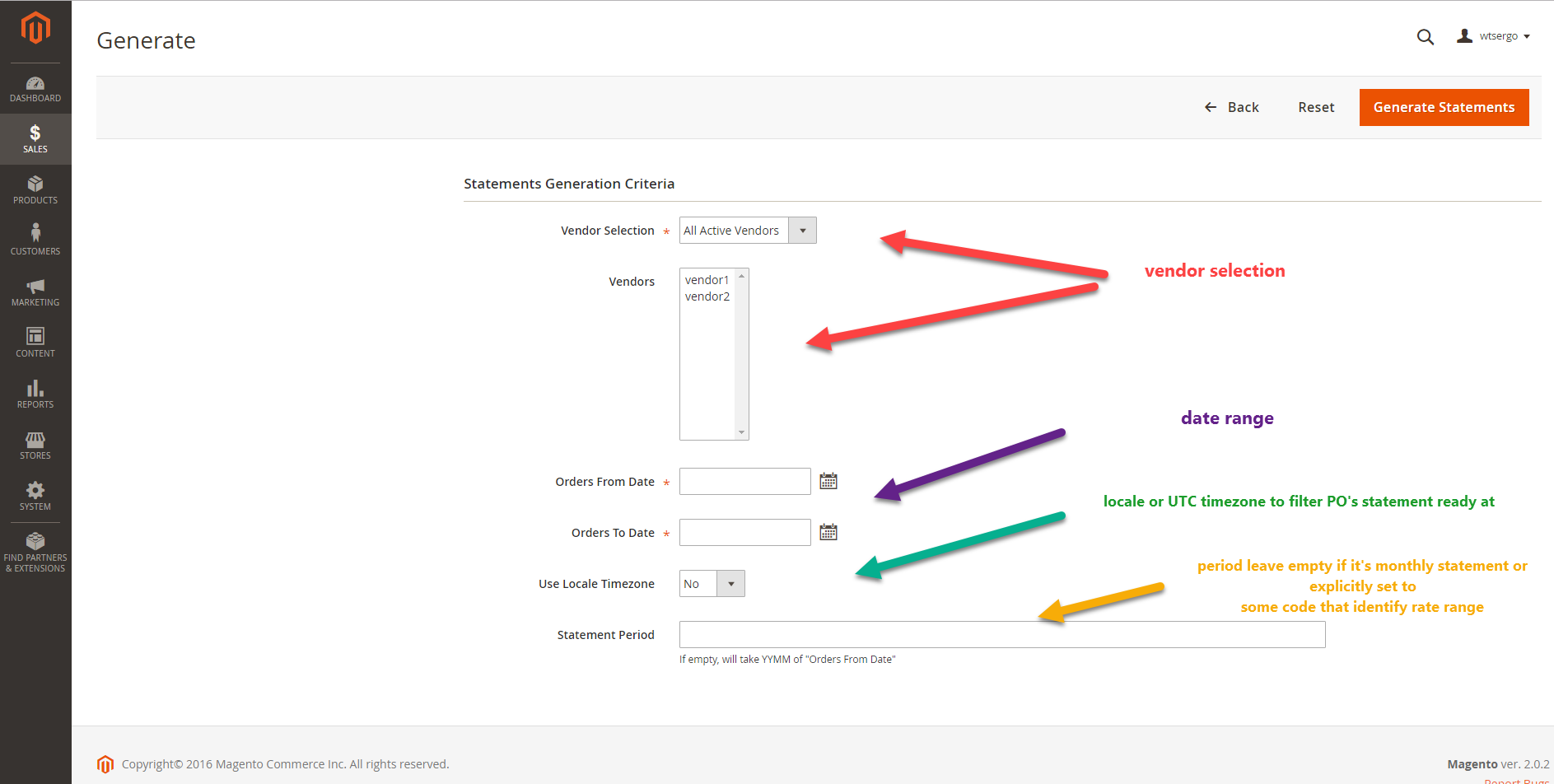This screenshot has width=1554, height=784.
Task: Open the Reports menu
Action: [35, 394]
